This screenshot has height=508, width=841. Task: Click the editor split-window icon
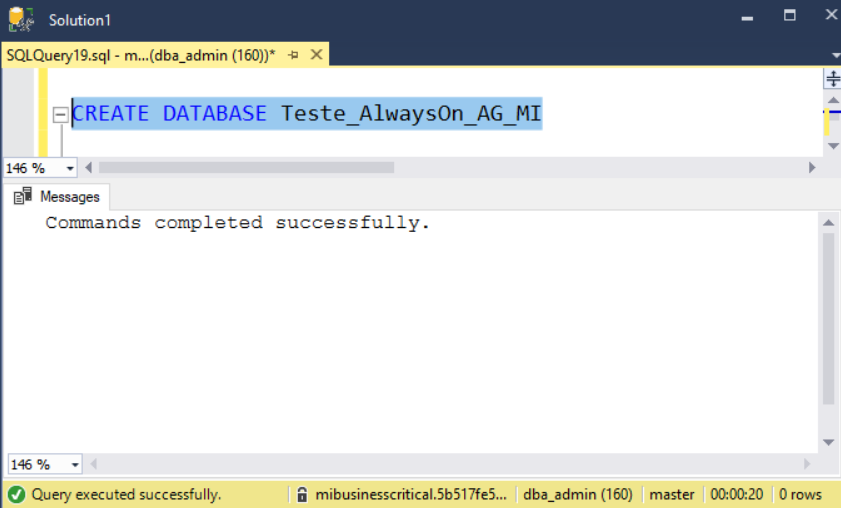pos(831,79)
